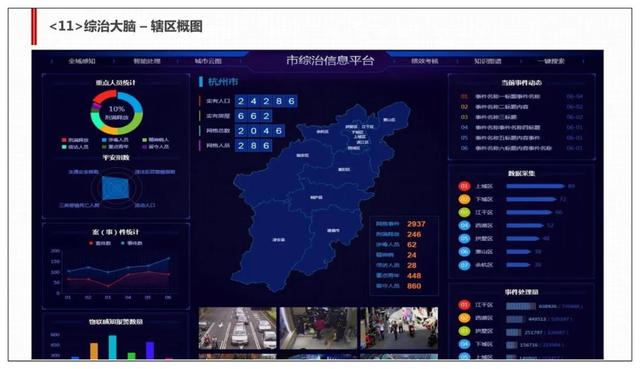Screen dimensions: 640x369
Task: Open the 一键搜索 tab at top right
Action: [551, 61]
